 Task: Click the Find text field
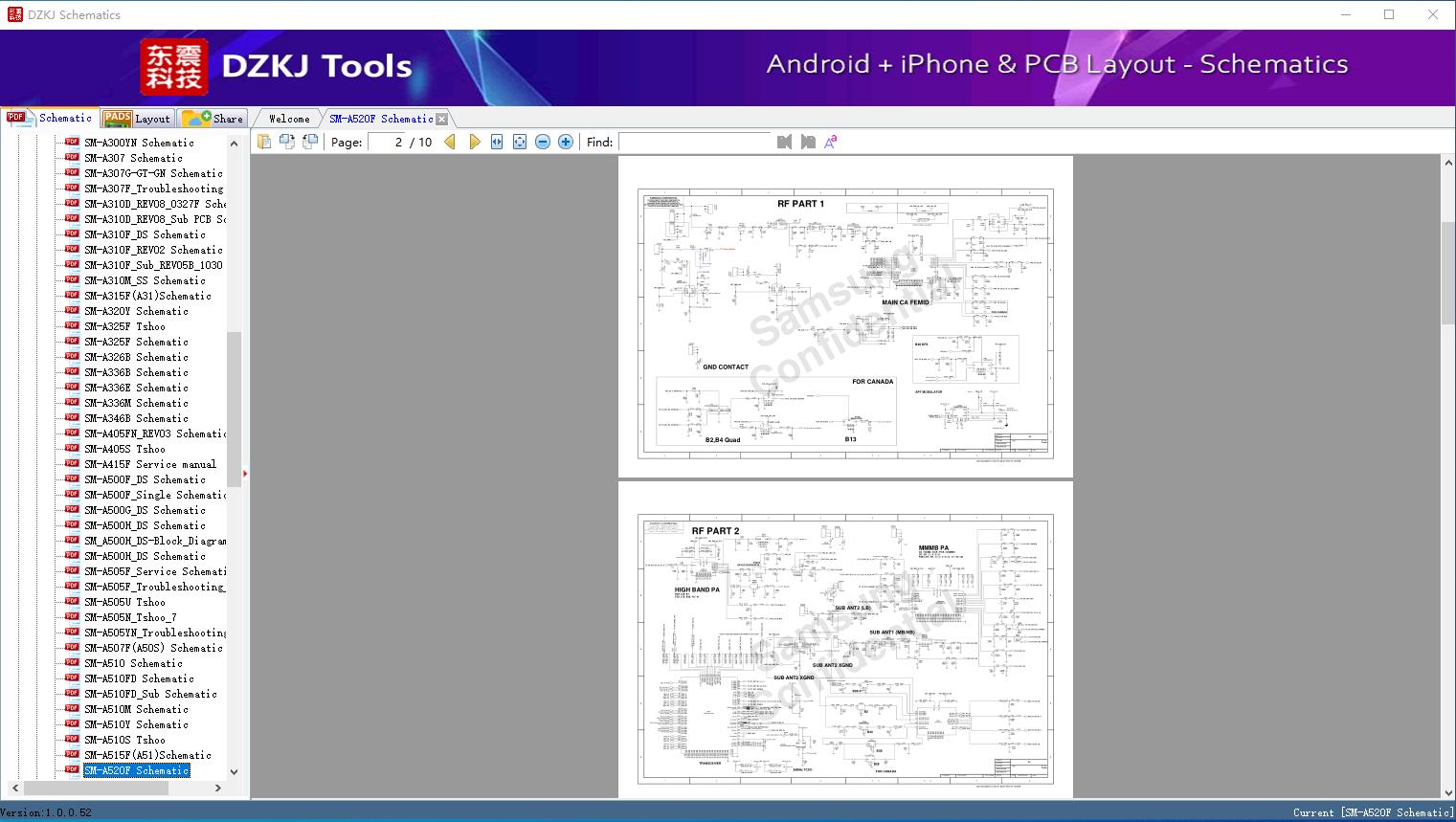pos(694,142)
